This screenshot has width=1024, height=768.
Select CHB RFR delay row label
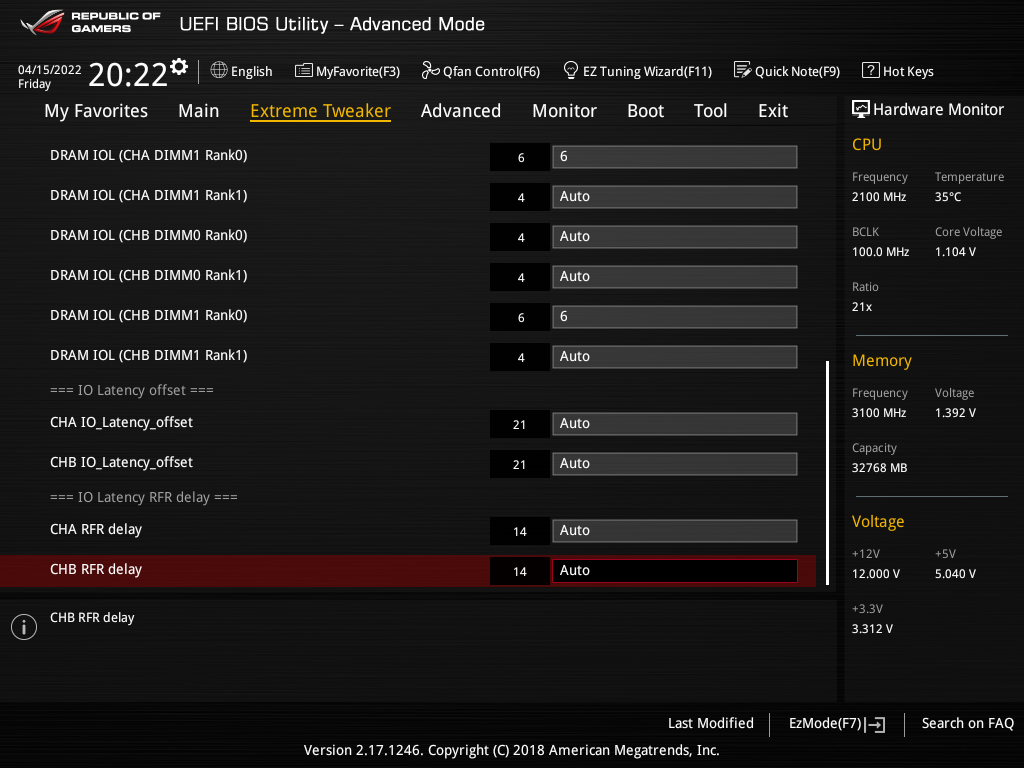96,569
